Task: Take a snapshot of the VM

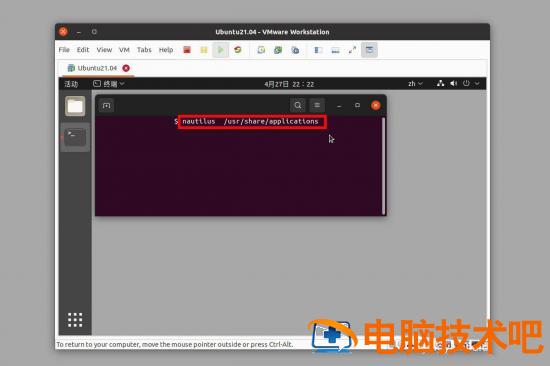Action: pyautogui.click(x=261, y=50)
